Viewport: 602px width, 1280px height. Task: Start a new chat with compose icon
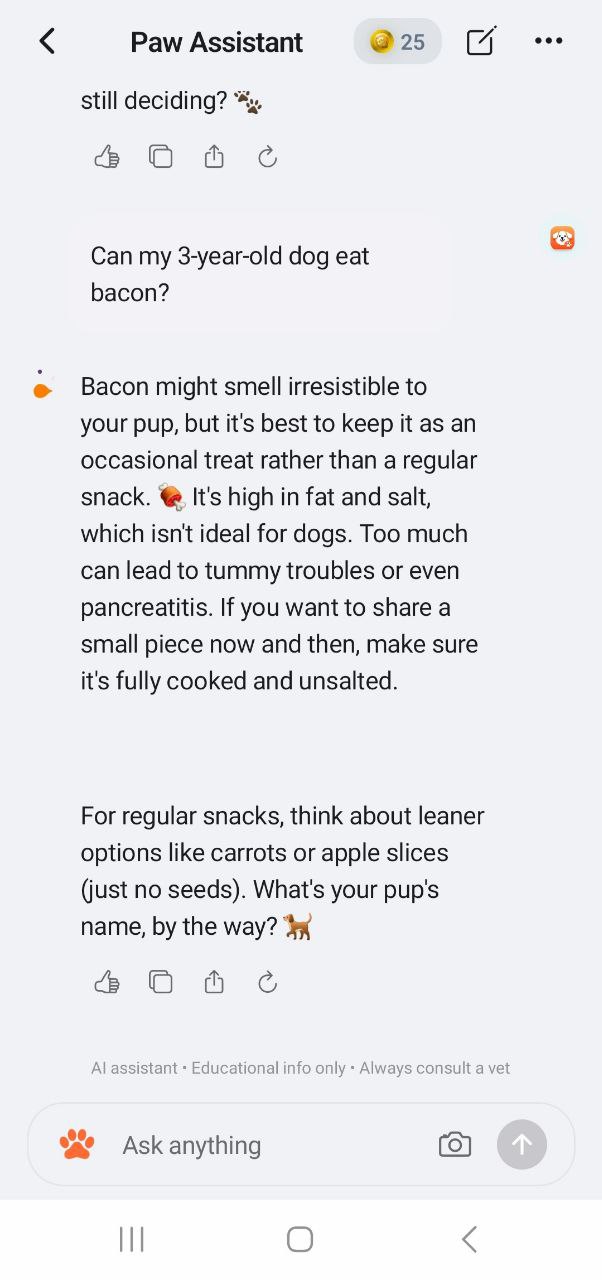click(480, 41)
